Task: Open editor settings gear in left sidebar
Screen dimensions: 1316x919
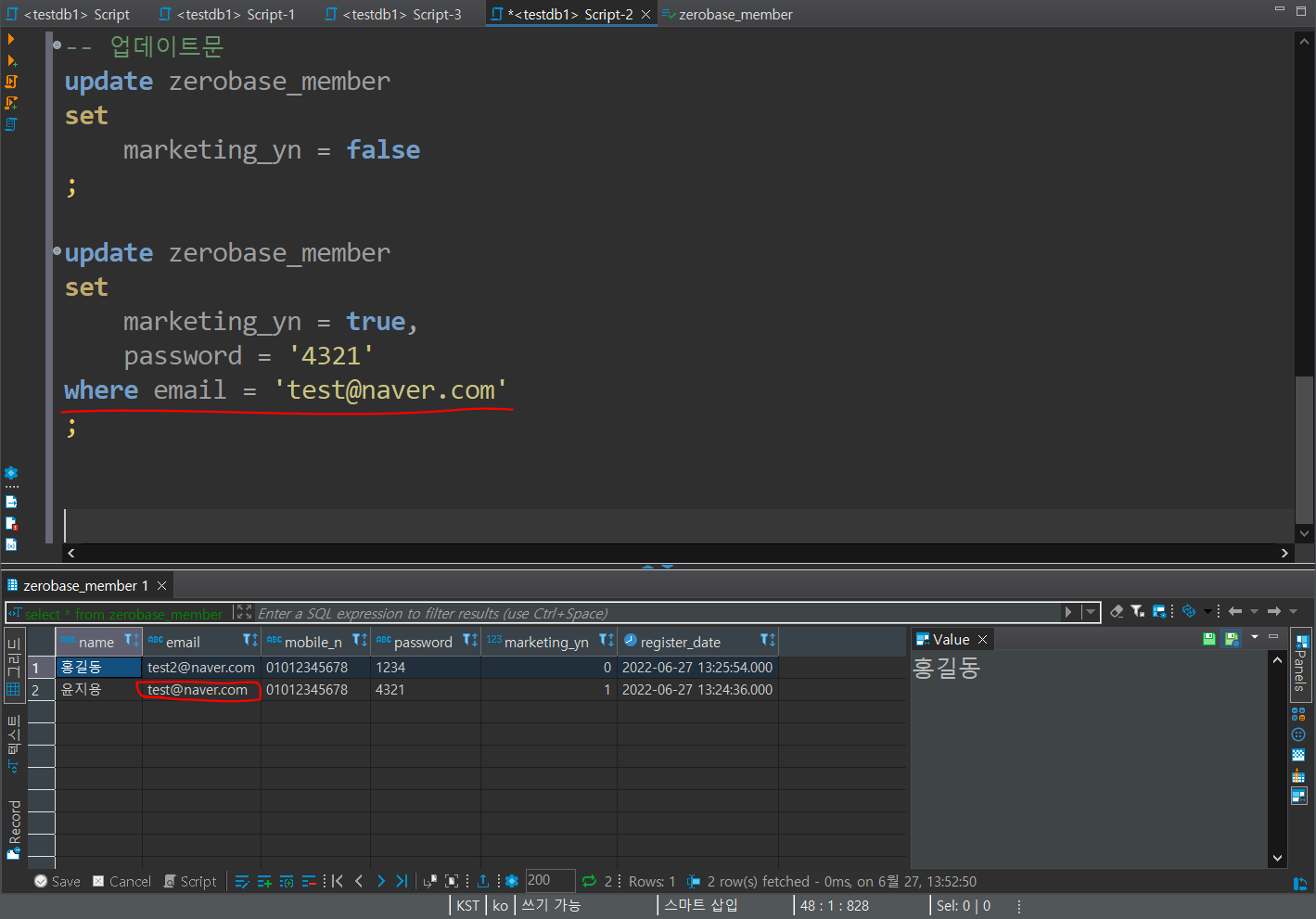Action: click(x=11, y=473)
